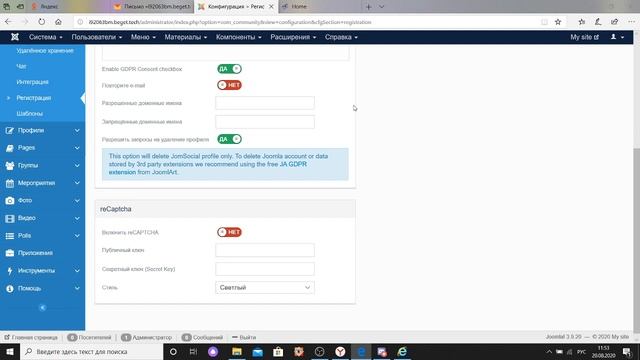Focus the allowed domain names field
The width and height of the screenshot is (640, 360).
click(x=265, y=103)
